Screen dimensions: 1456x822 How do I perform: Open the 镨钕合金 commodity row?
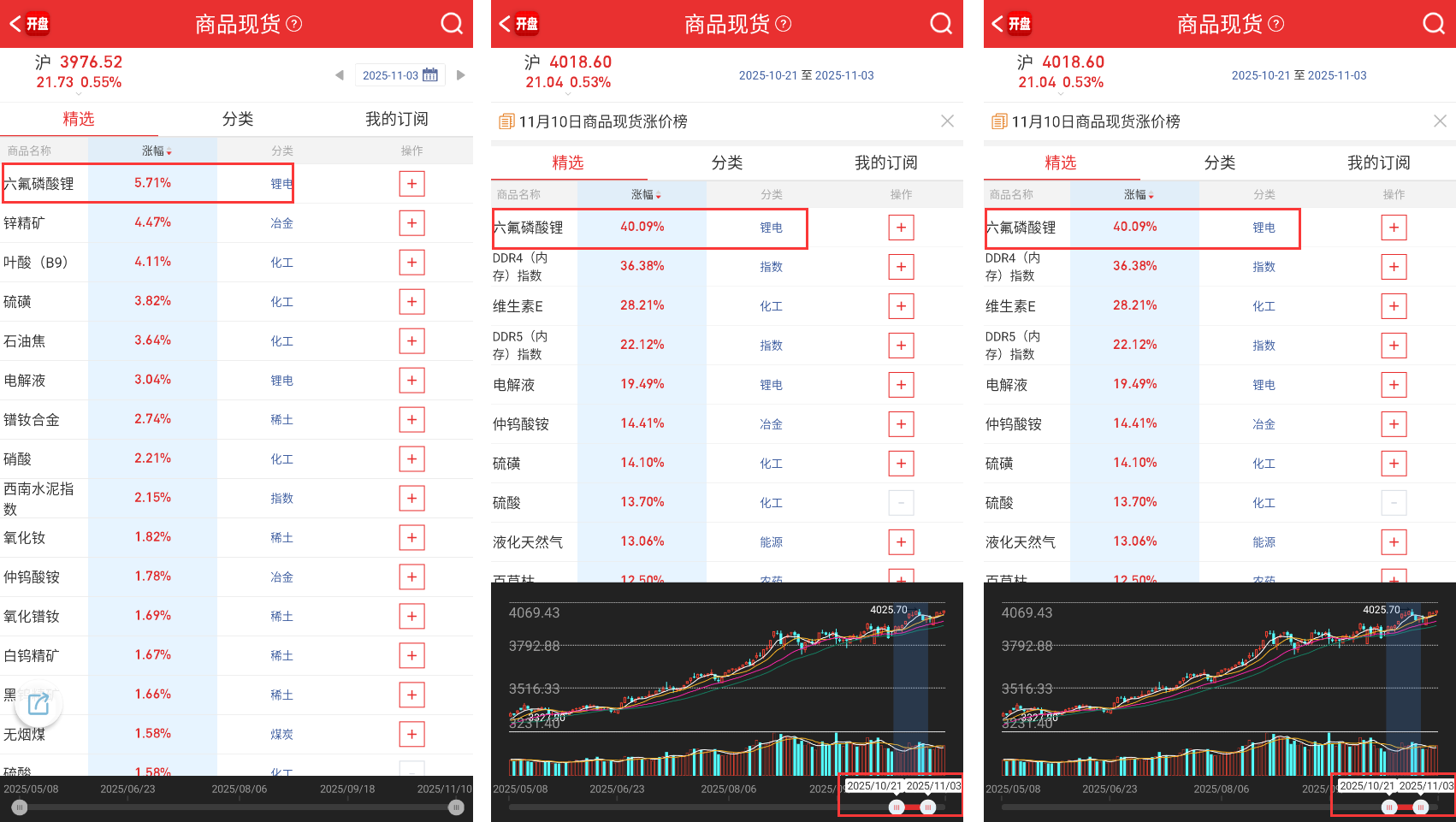32,420
